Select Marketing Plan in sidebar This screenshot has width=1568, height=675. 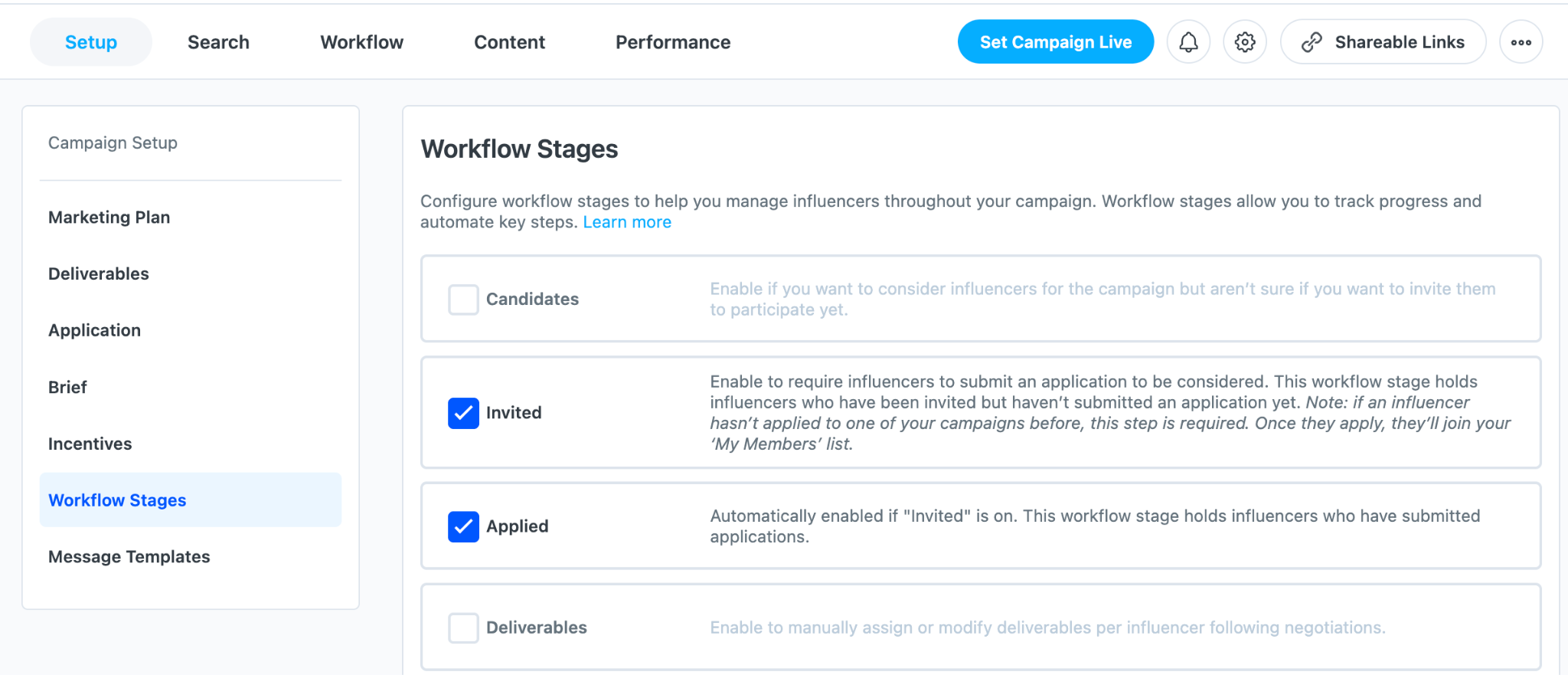(109, 217)
